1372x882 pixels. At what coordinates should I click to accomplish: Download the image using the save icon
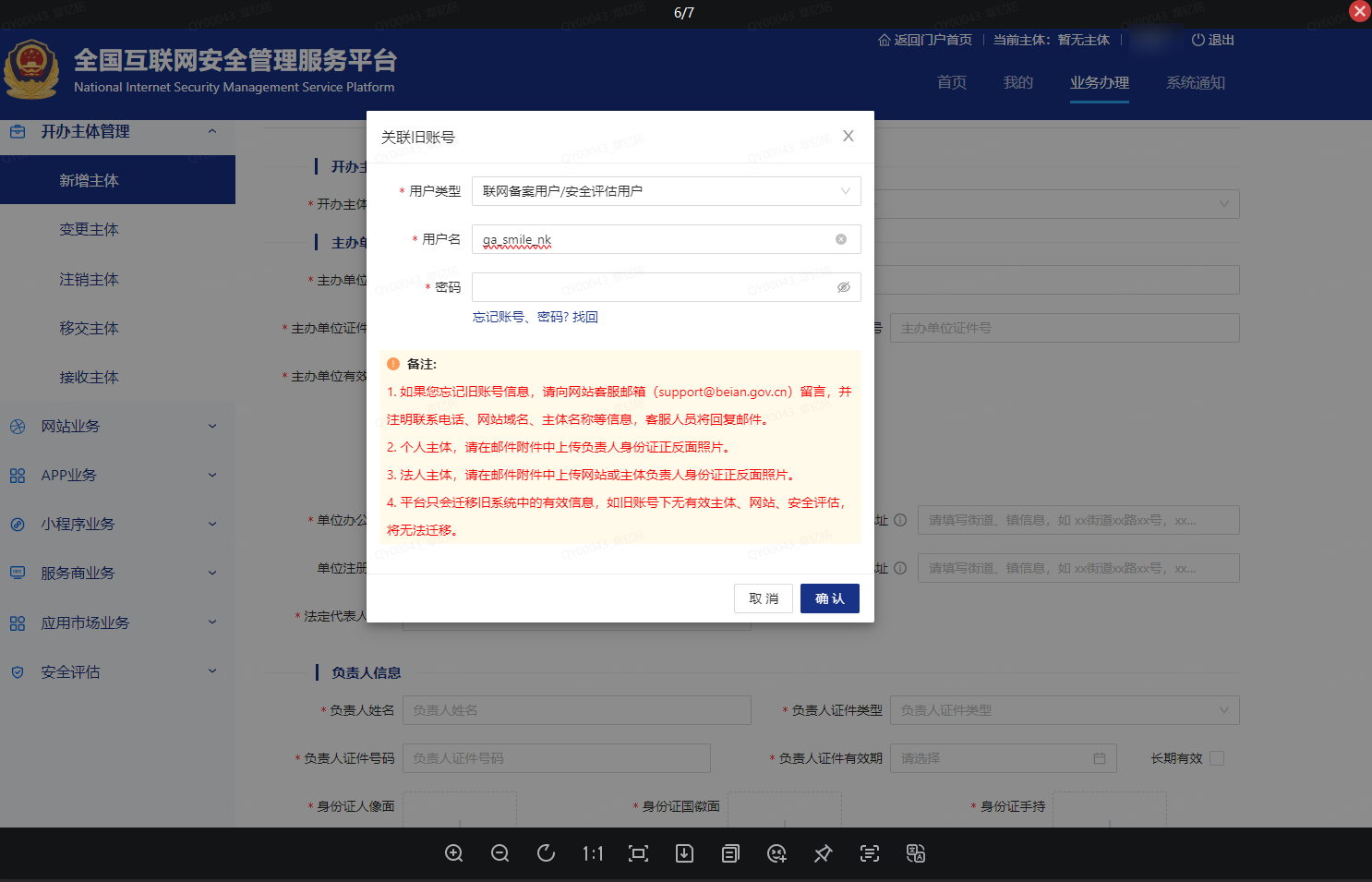point(684,853)
